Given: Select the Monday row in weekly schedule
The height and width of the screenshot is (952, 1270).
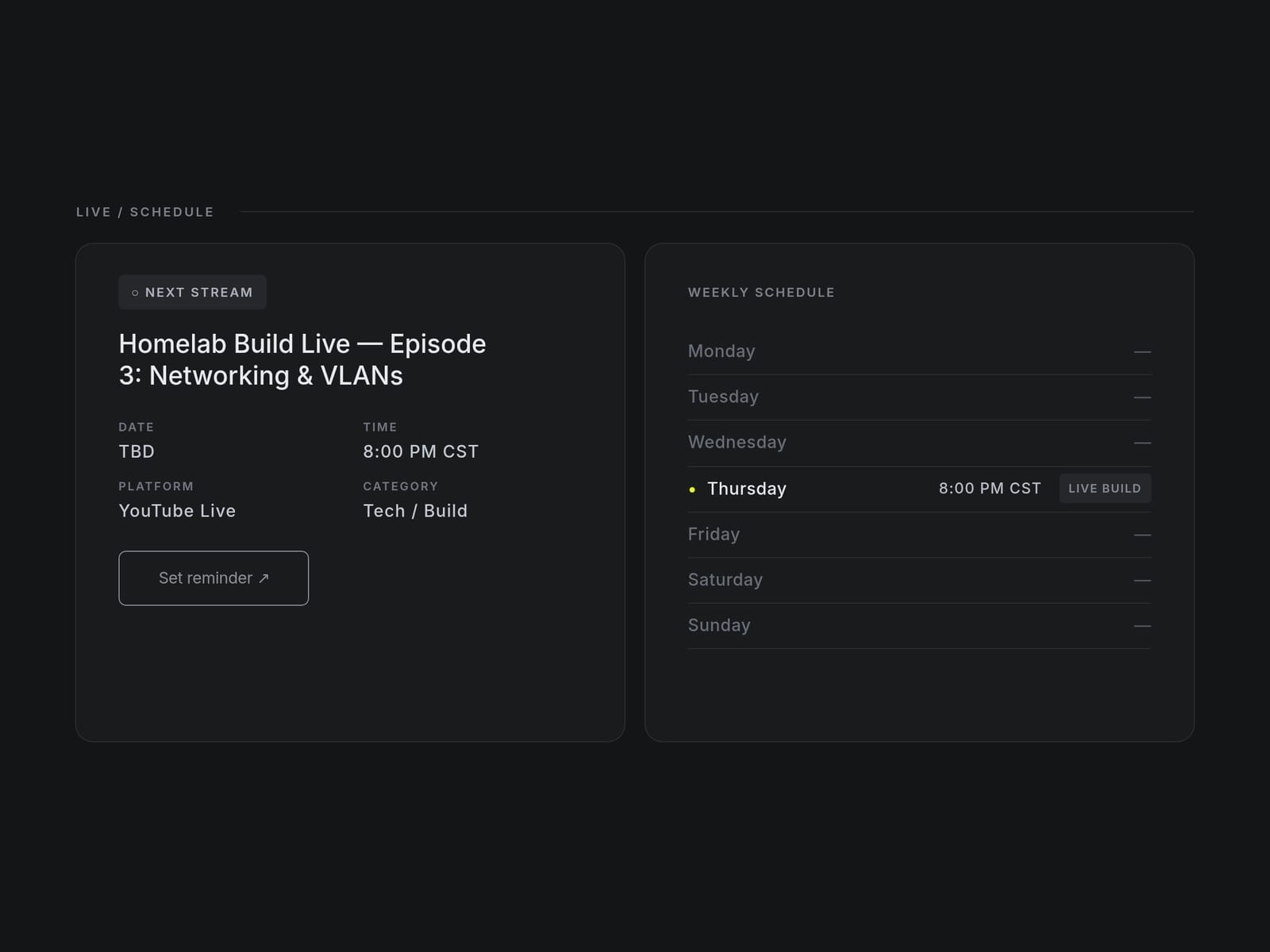Looking at the screenshot, I should tap(919, 351).
